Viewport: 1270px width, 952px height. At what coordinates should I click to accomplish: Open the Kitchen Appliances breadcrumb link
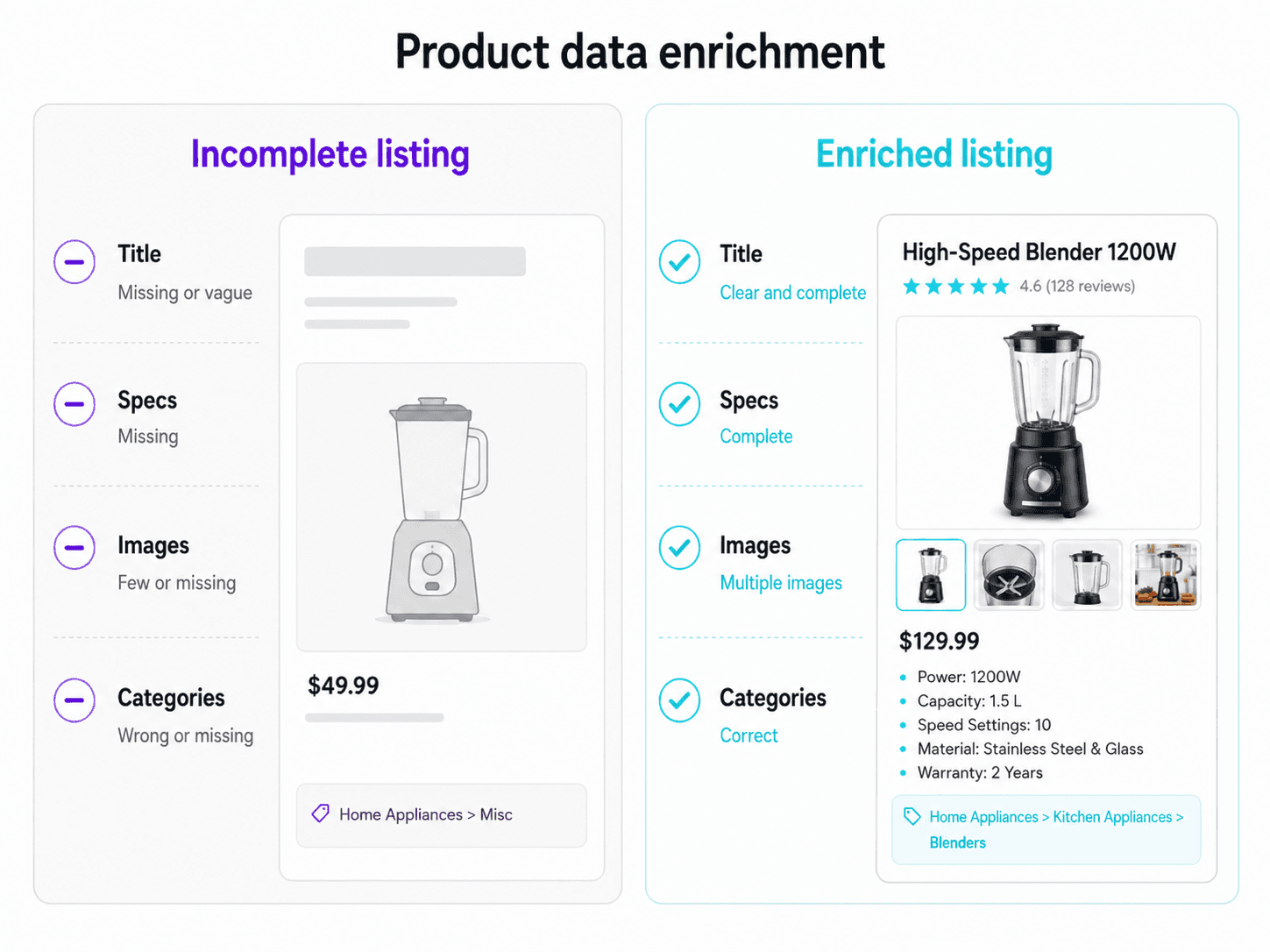click(1112, 817)
